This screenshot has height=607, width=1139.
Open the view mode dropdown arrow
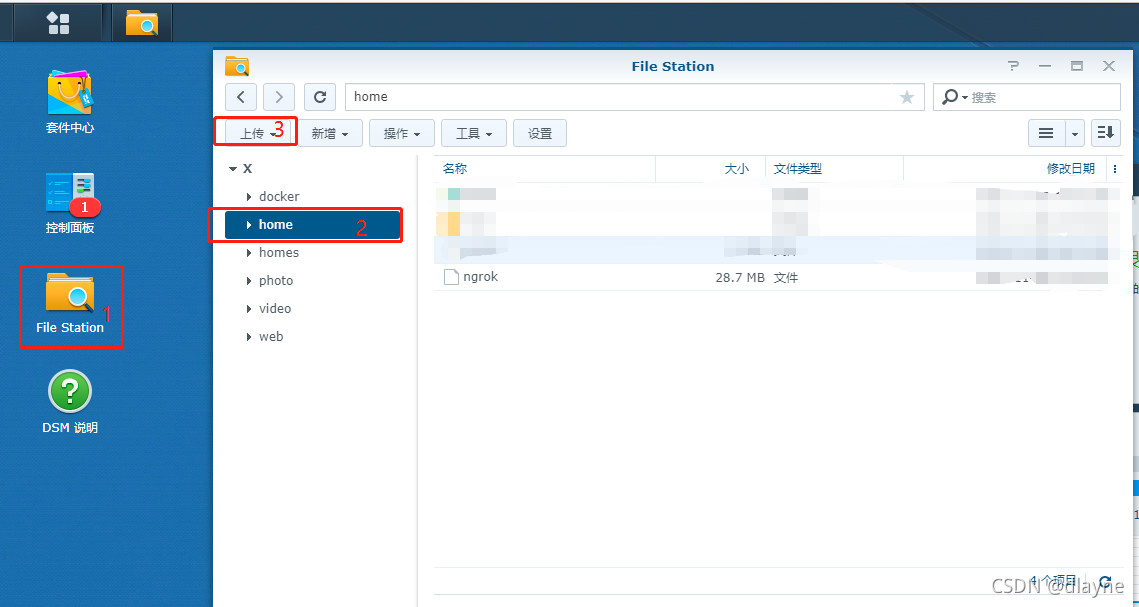point(1075,133)
